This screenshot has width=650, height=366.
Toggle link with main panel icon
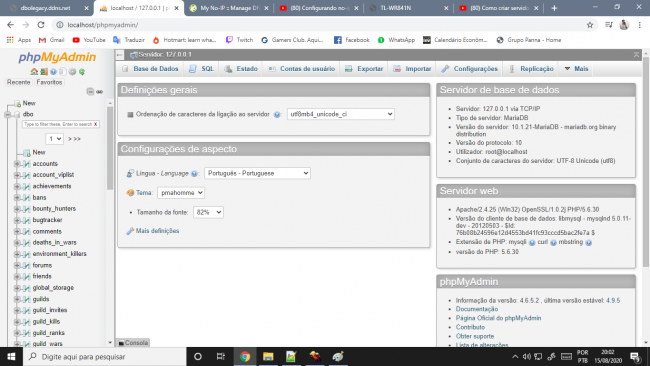click(99, 92)
